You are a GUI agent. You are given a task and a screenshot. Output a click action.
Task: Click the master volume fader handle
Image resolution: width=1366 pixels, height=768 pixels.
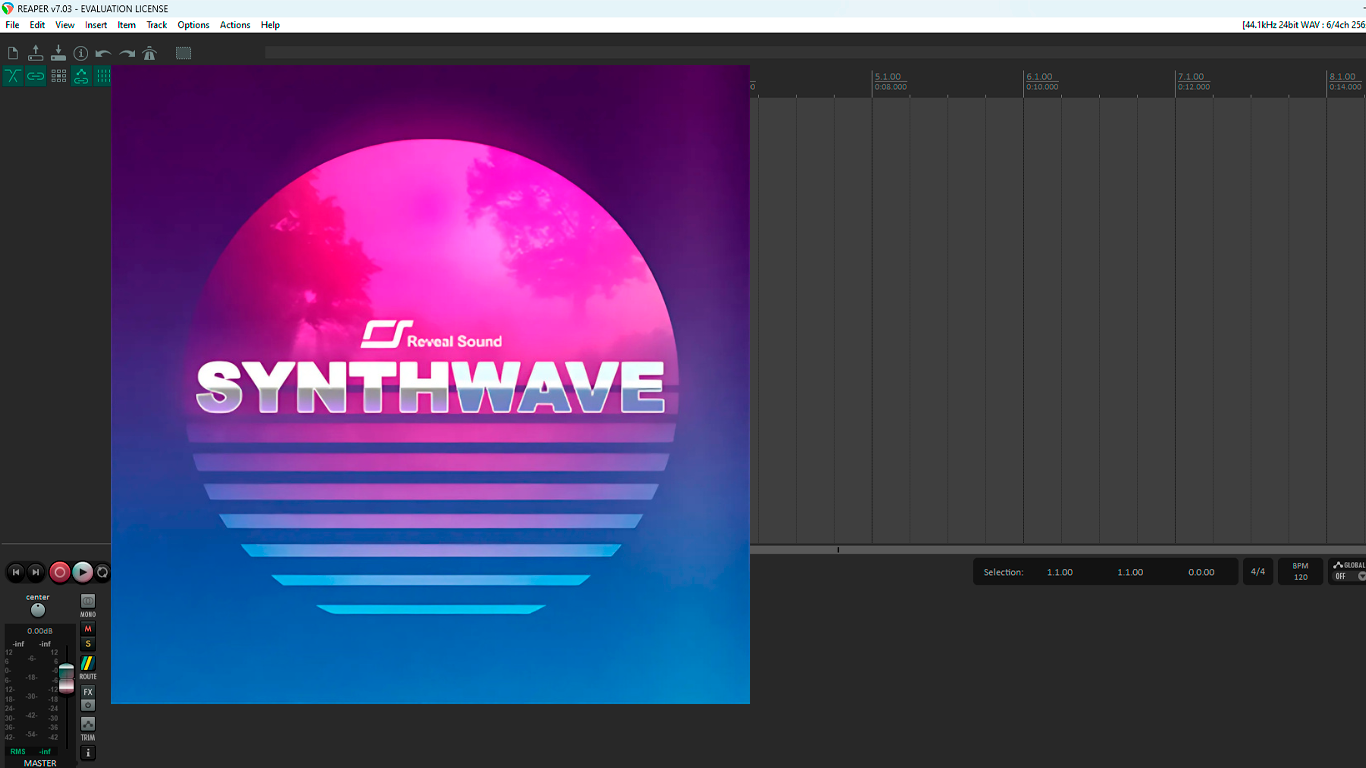click(66, 678)
